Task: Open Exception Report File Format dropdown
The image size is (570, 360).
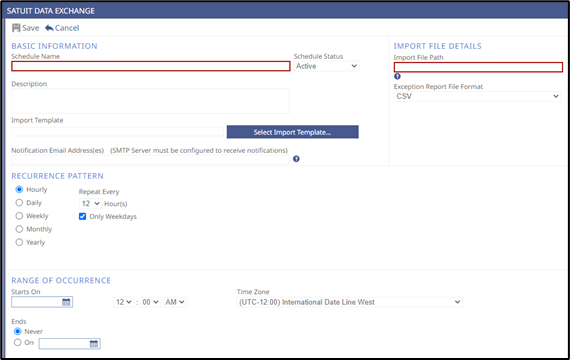Action: pos(478,96)
